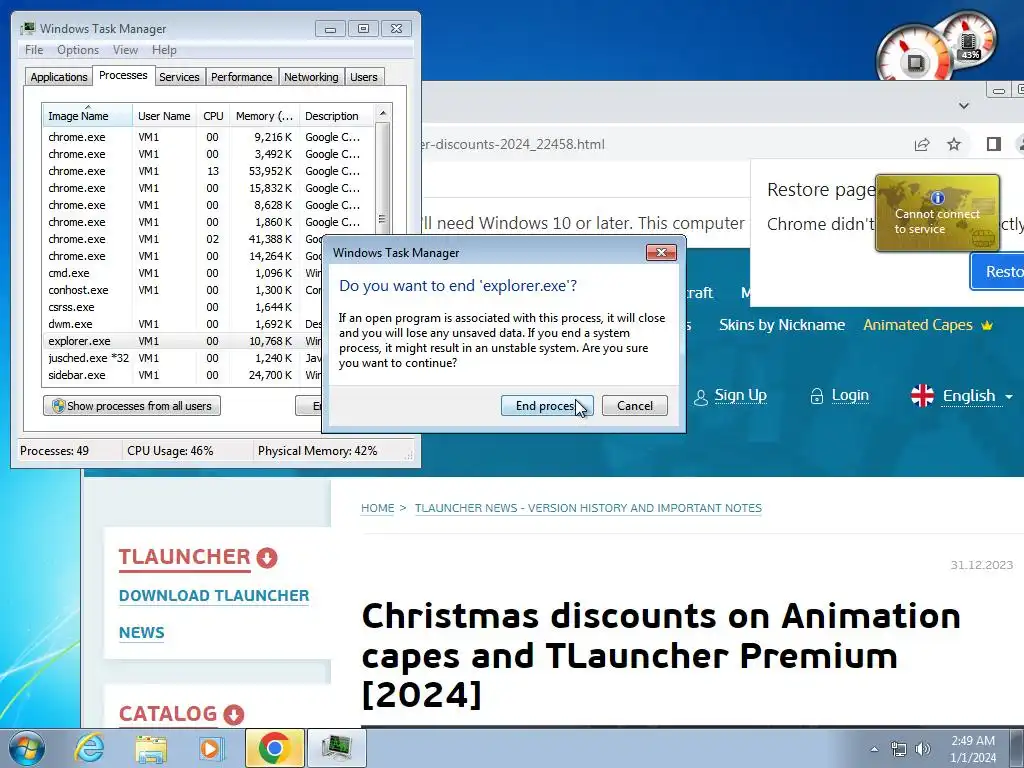Click the currency gadget info icon
The width and height of the screenshot is (1024, 768).
tap(938, 197)
